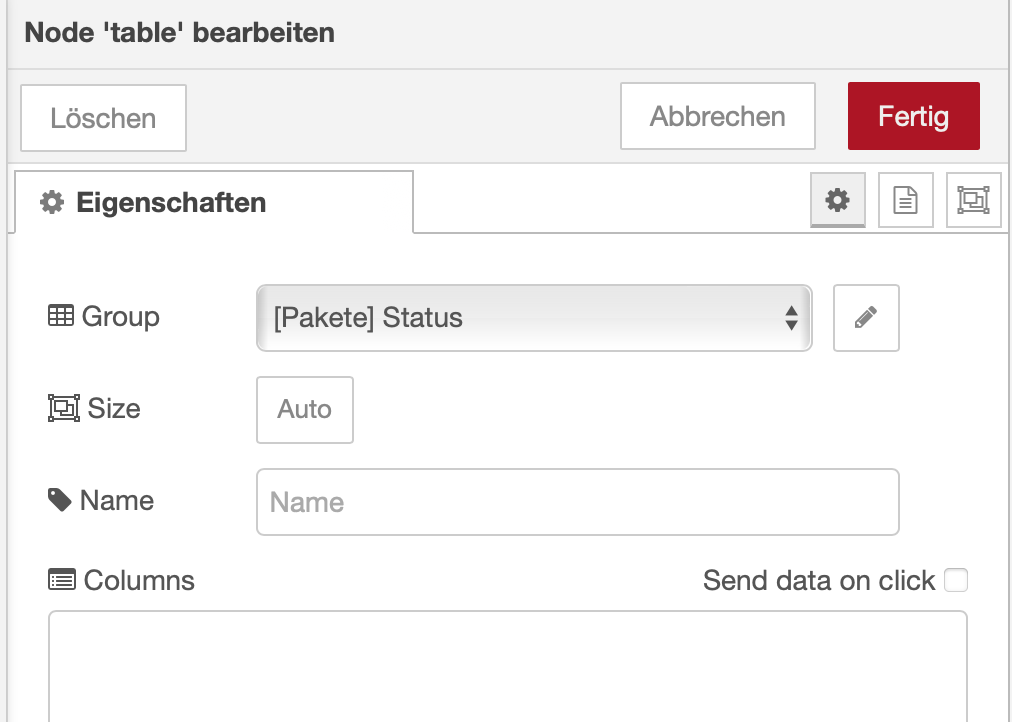This screenshot has height=722, width=1012.
Task: Click the tag icon beside Name
Action: click(x=61, y=499)
